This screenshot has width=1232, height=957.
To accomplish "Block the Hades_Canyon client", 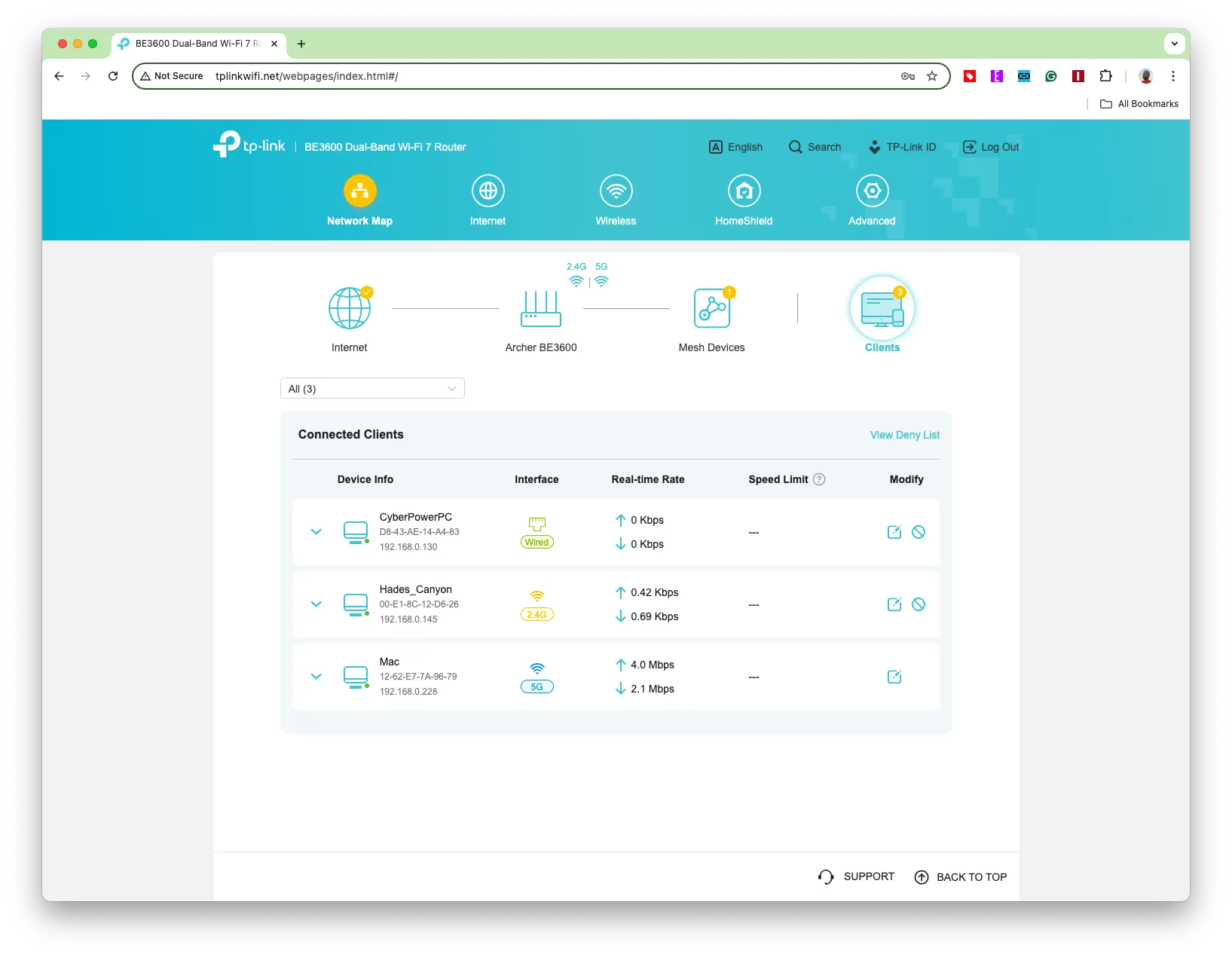I will pyautogui.click(x=919, y=604).
